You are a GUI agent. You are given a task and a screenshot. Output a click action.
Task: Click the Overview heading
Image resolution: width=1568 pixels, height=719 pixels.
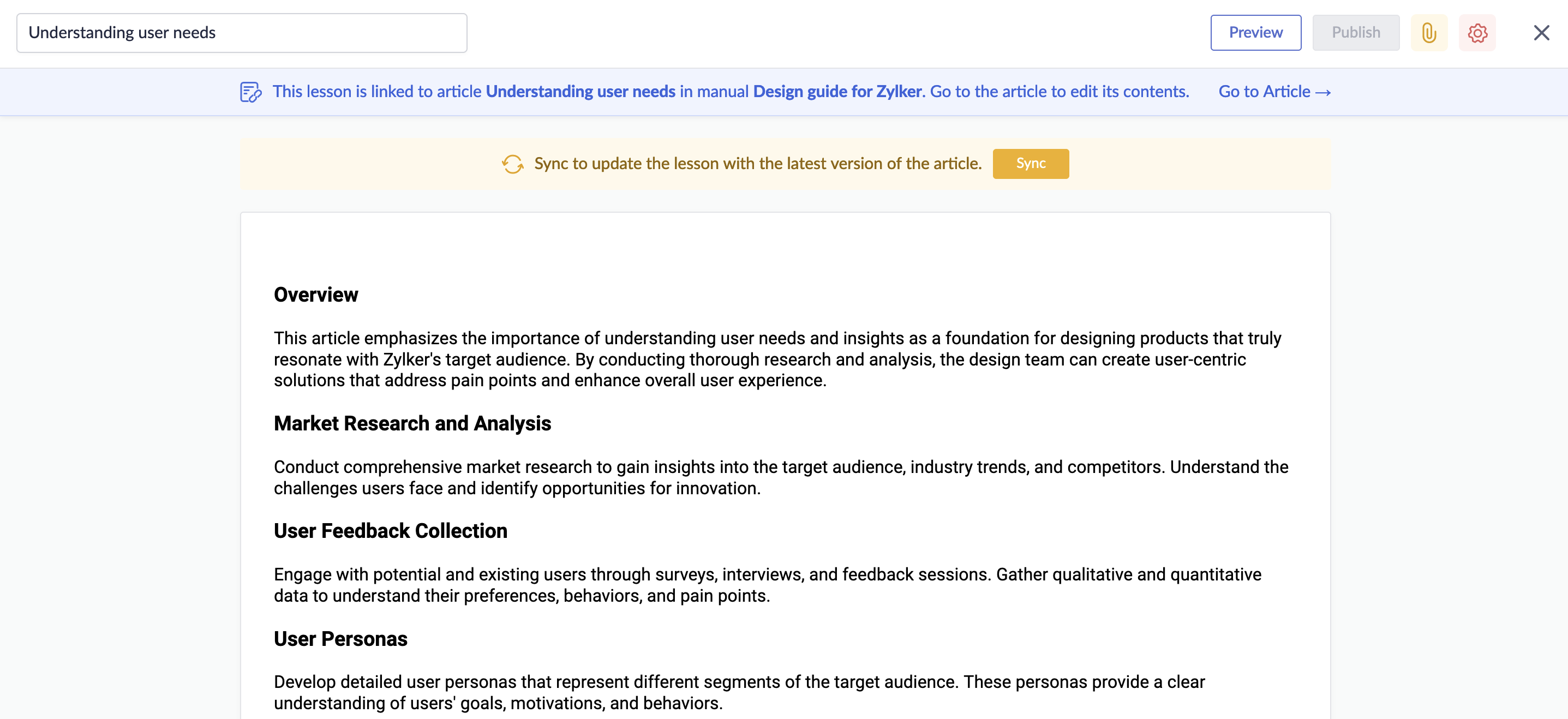coord(316,295)
